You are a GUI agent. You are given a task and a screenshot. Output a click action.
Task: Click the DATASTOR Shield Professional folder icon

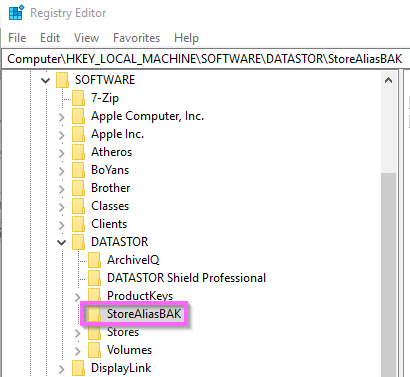click(x=94, y=278)
